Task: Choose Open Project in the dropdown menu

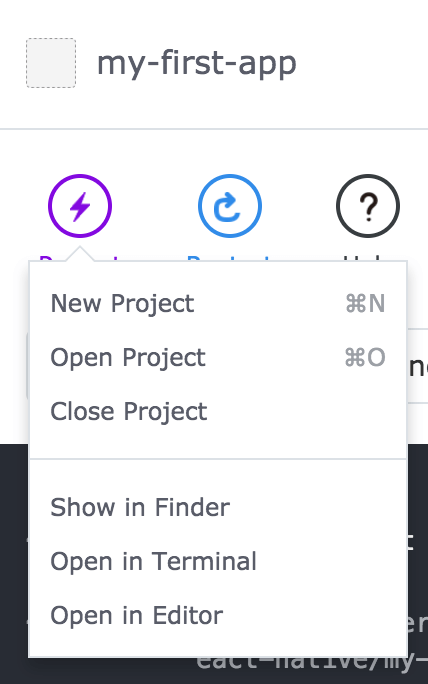Action: [x=218, y=357]
